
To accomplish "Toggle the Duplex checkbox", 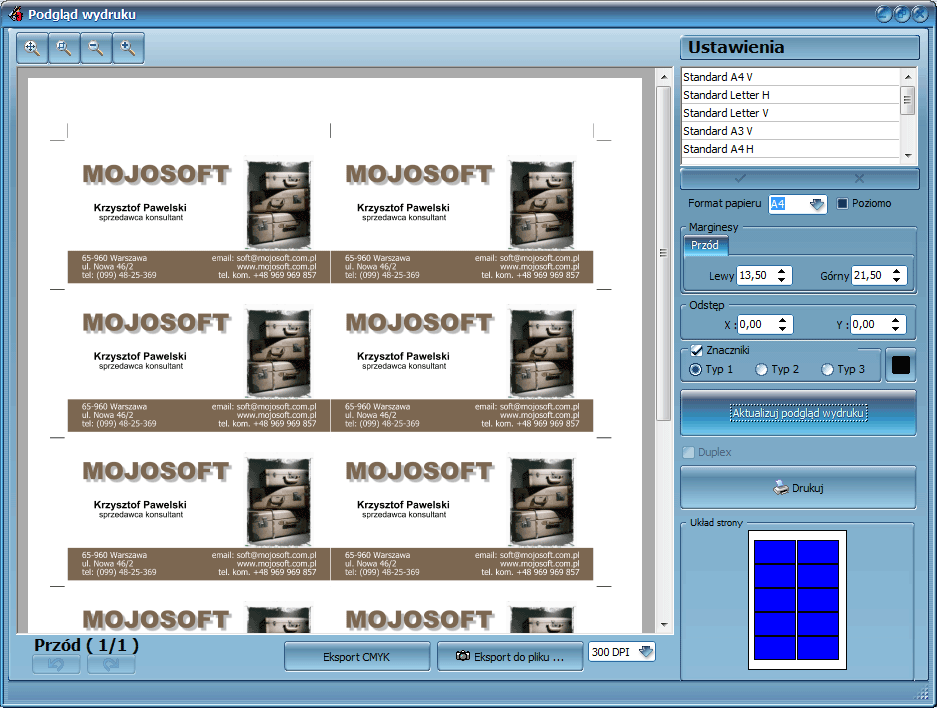I will [x=688, y=452].
